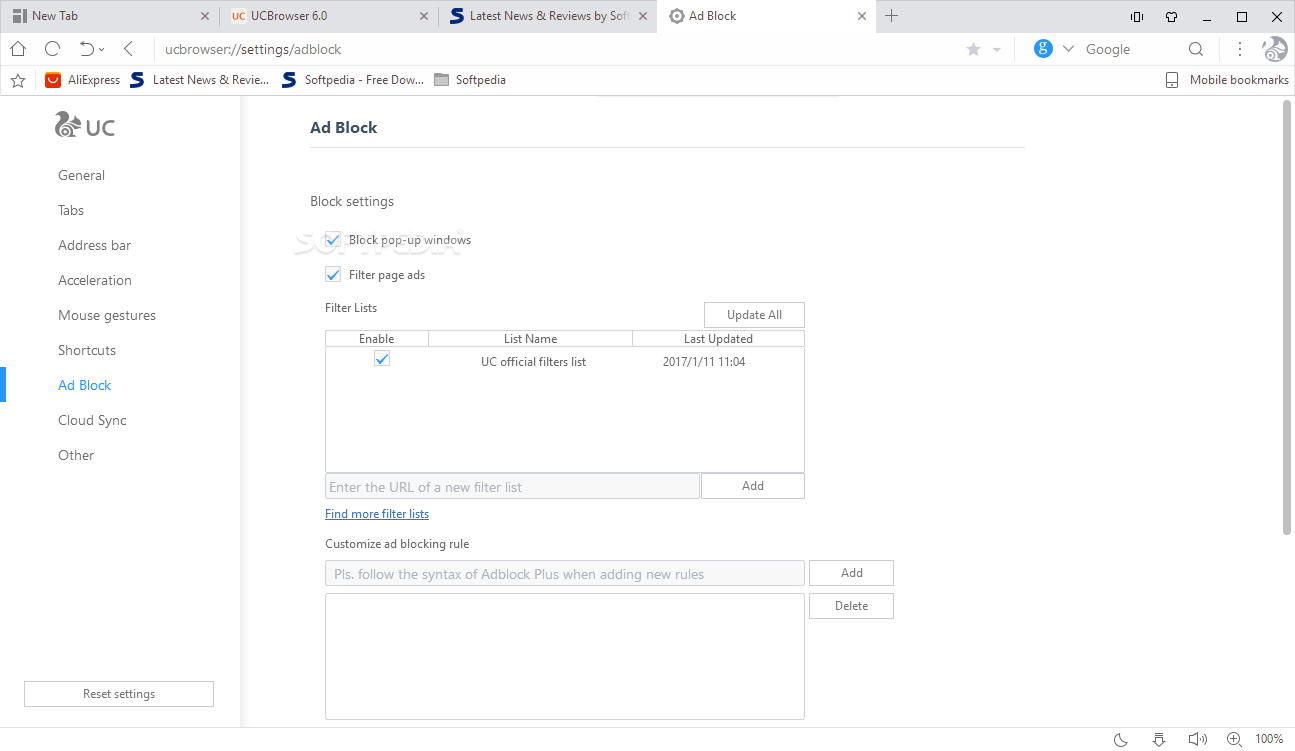Toggle Filter page ads checkbox
Screen dimensions: 1295x751
(333, 275)
